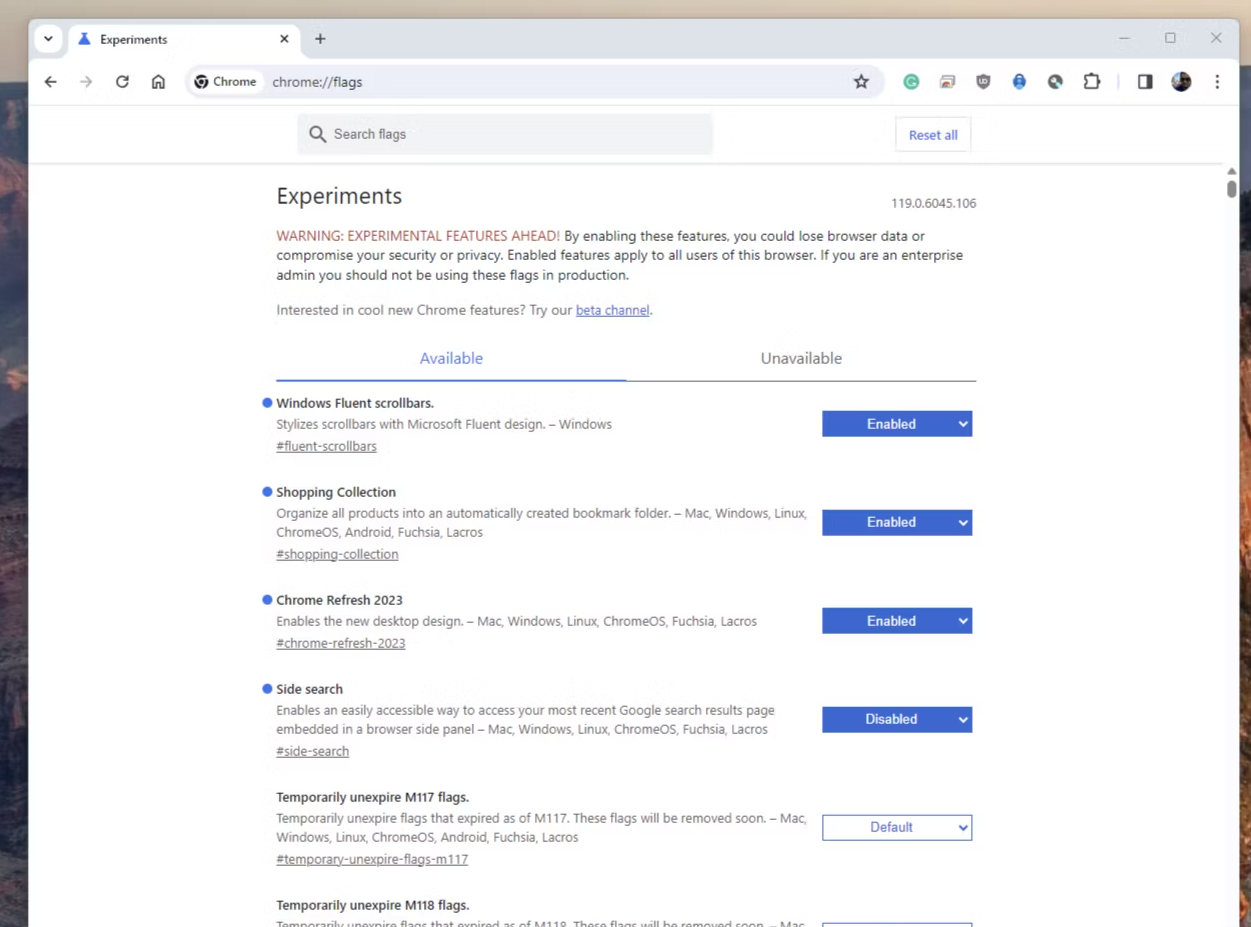Viewport: 1251px width, 927px height.
Task: Open a new tab with plus button
Action: coord(320,39)
